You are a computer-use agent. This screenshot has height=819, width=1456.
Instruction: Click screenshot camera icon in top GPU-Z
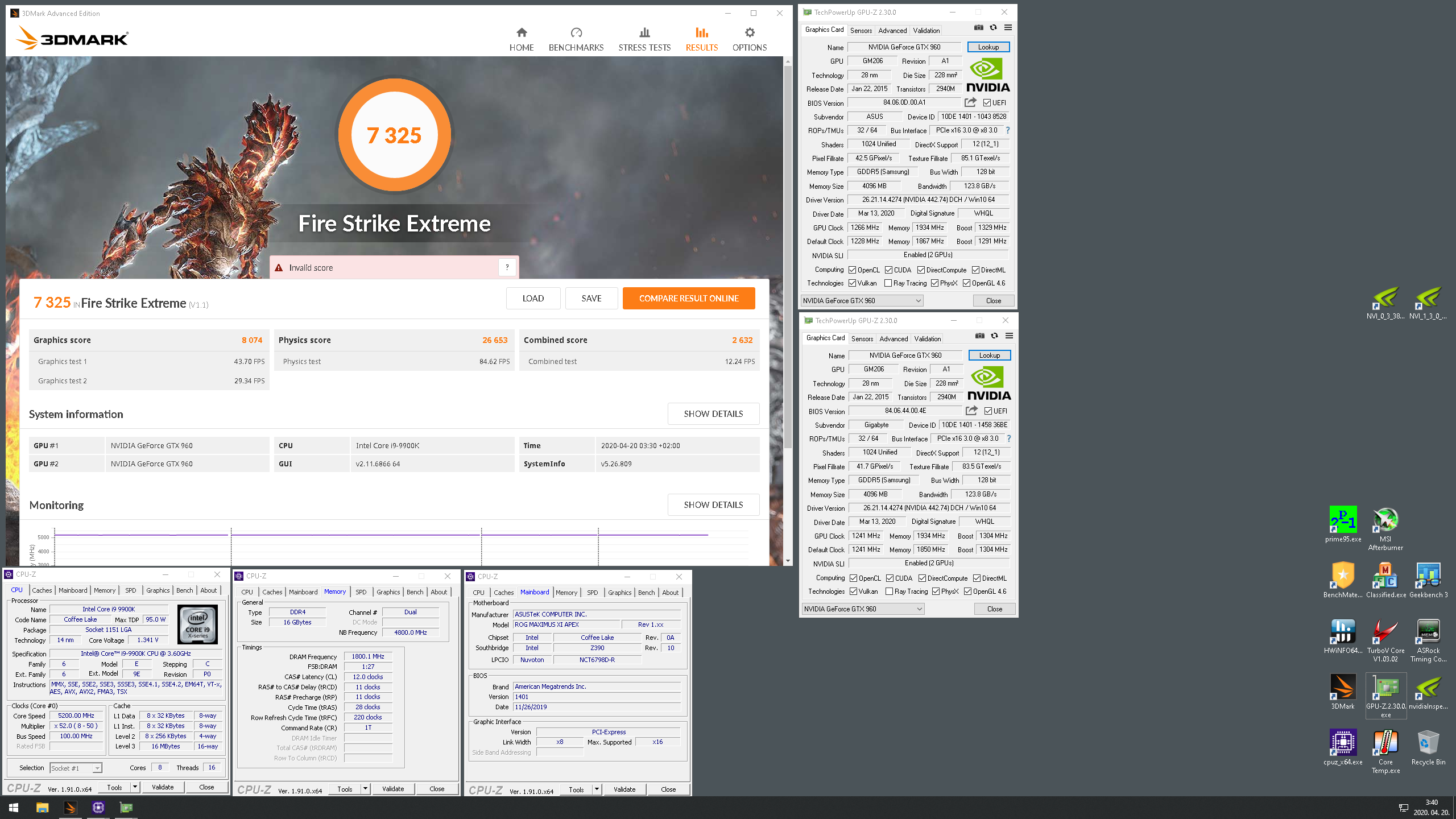pyautogui.click(x=978, y=27)
